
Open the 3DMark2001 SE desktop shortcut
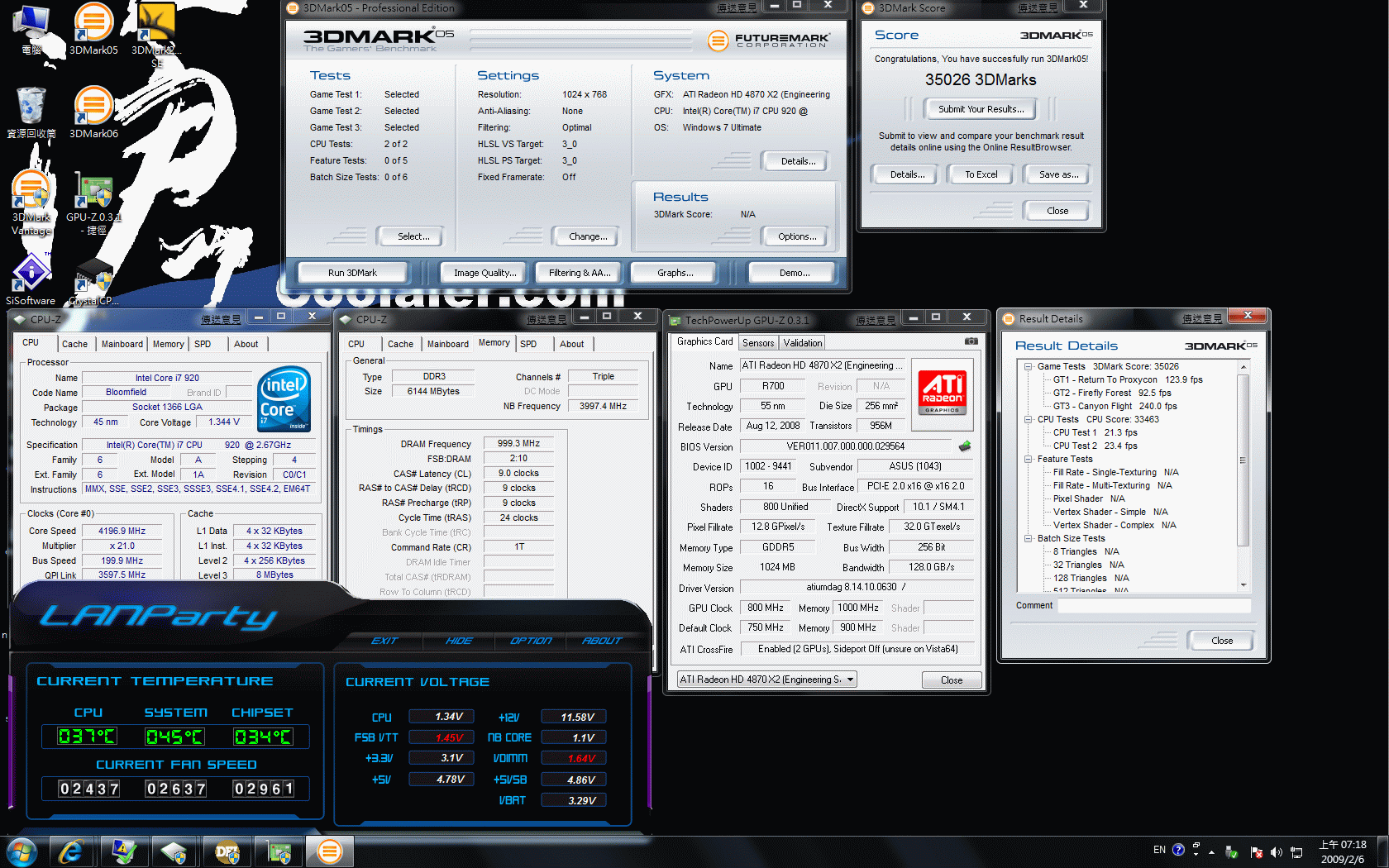coord(156,35)
